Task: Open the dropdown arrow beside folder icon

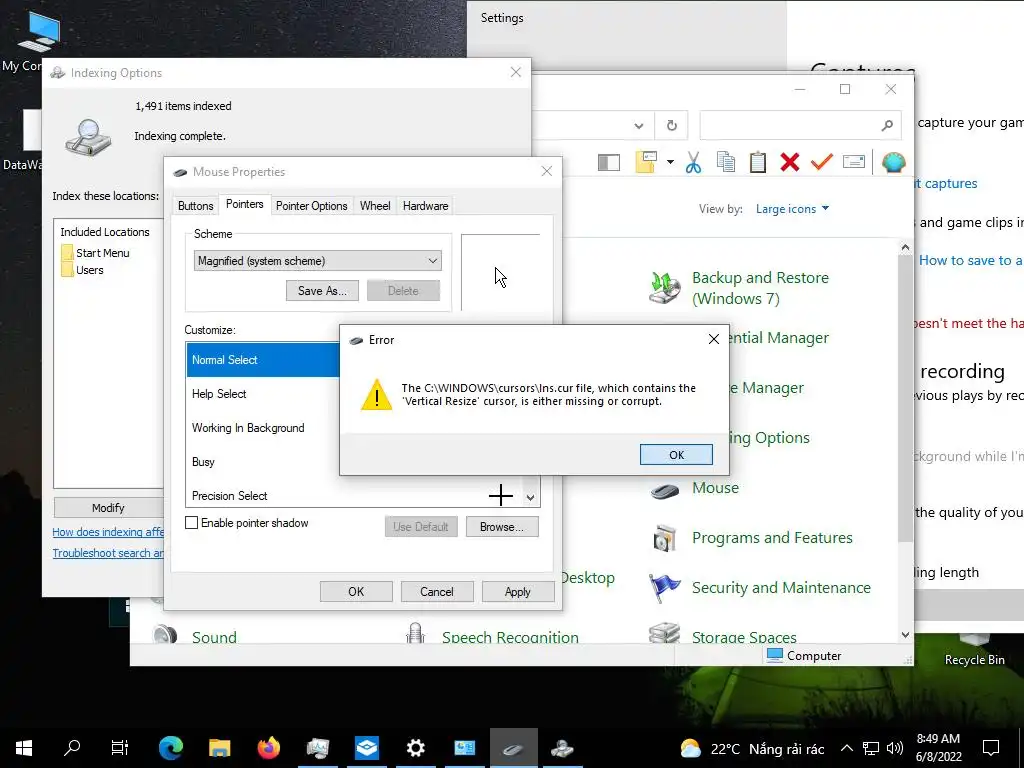Action: 670,162
